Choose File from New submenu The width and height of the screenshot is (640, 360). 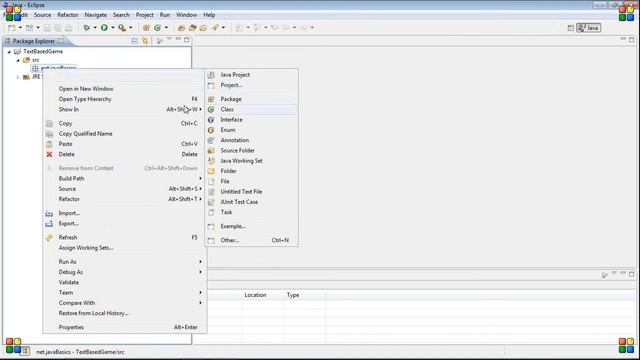[x=251, y=181]
